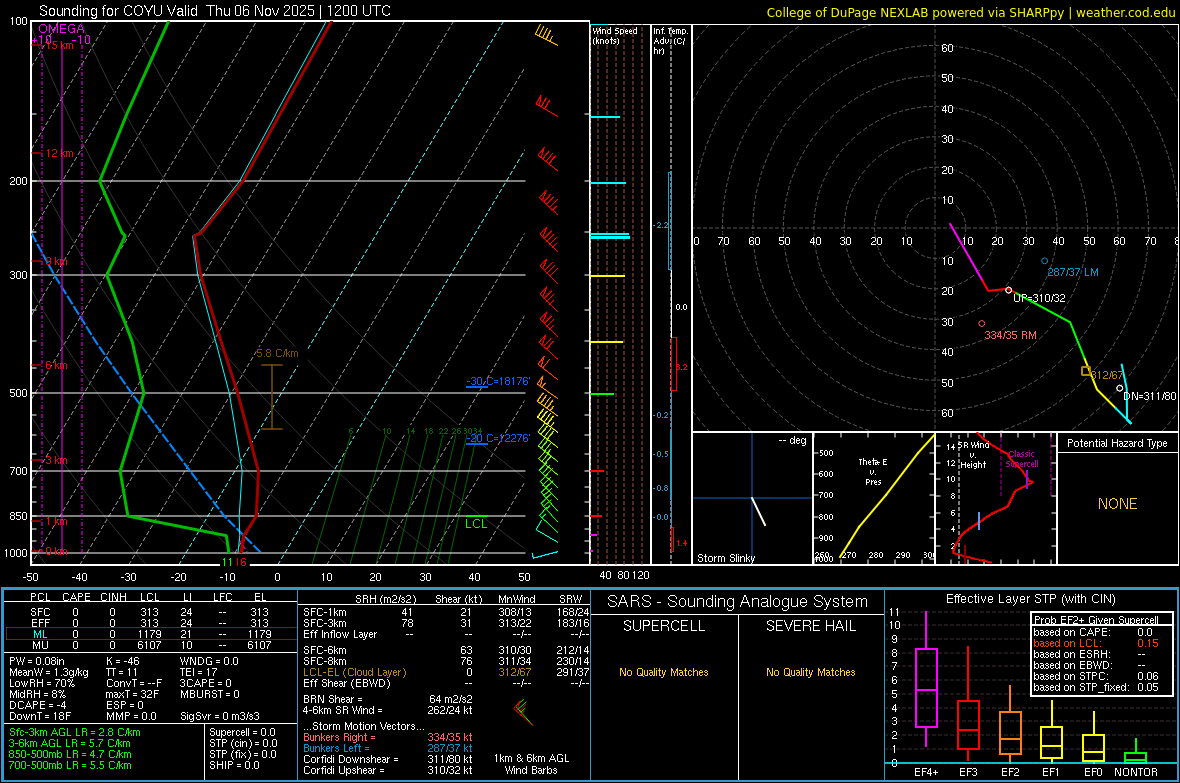Click the white Storm Slinky line
Image resolution: width=1180 pixels, height=783 pixels.
[x=759, y=511]
